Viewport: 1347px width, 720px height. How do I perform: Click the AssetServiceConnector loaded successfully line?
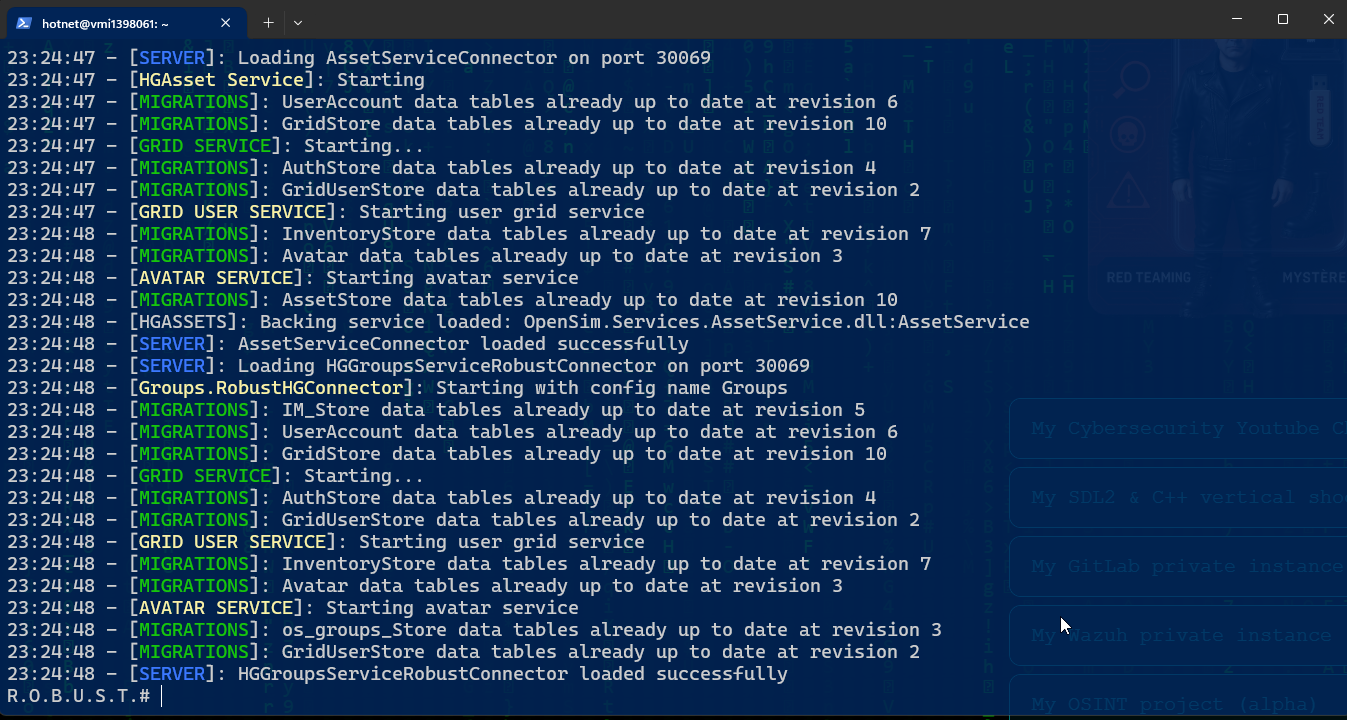348,344
